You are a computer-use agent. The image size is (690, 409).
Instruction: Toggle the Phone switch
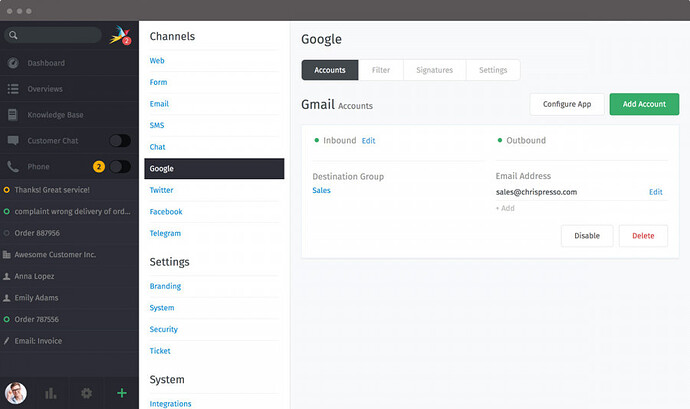click(x=120, y=167)
